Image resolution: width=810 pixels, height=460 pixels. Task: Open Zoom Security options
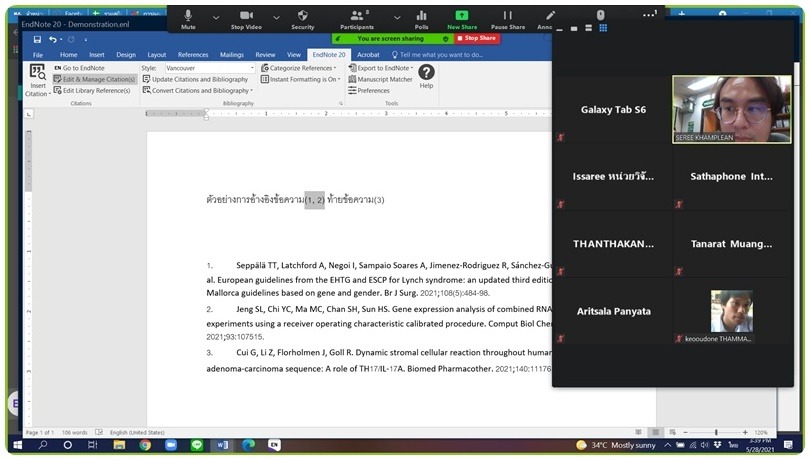coord(302,19)
